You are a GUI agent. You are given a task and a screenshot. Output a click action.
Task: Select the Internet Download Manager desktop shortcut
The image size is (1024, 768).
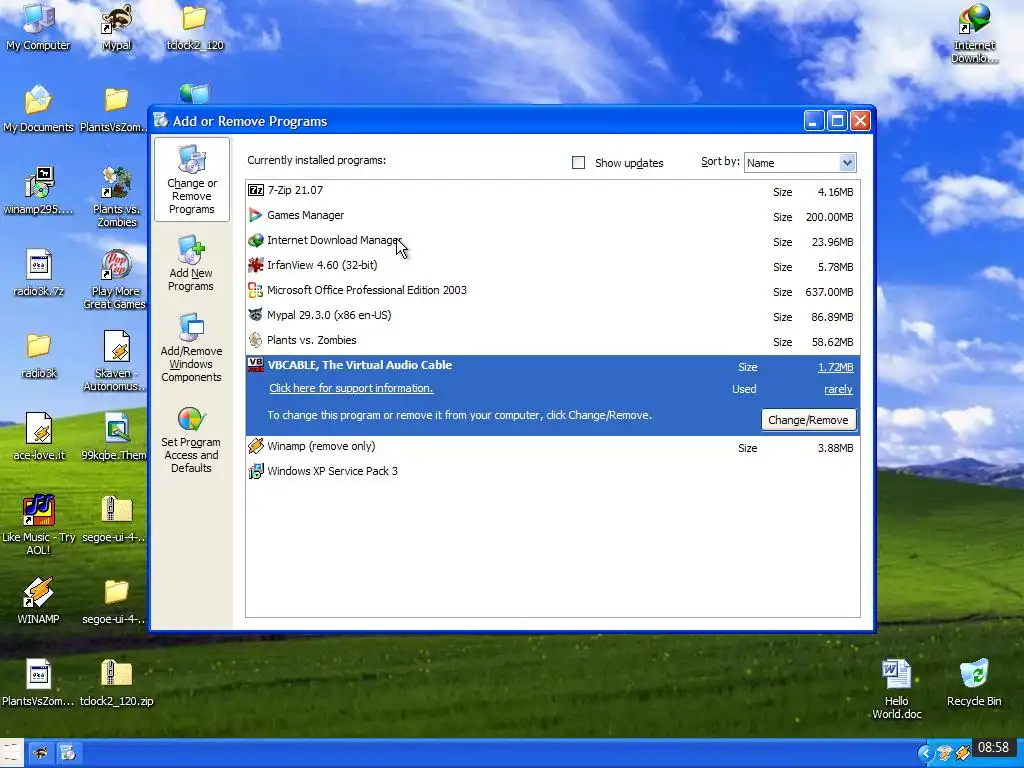pos(974,34)
